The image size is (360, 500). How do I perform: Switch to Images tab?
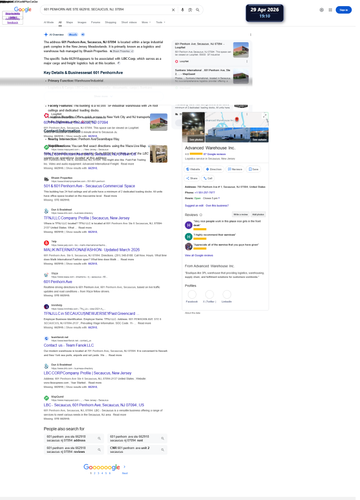pyautogui.click(x=82, y=22)
